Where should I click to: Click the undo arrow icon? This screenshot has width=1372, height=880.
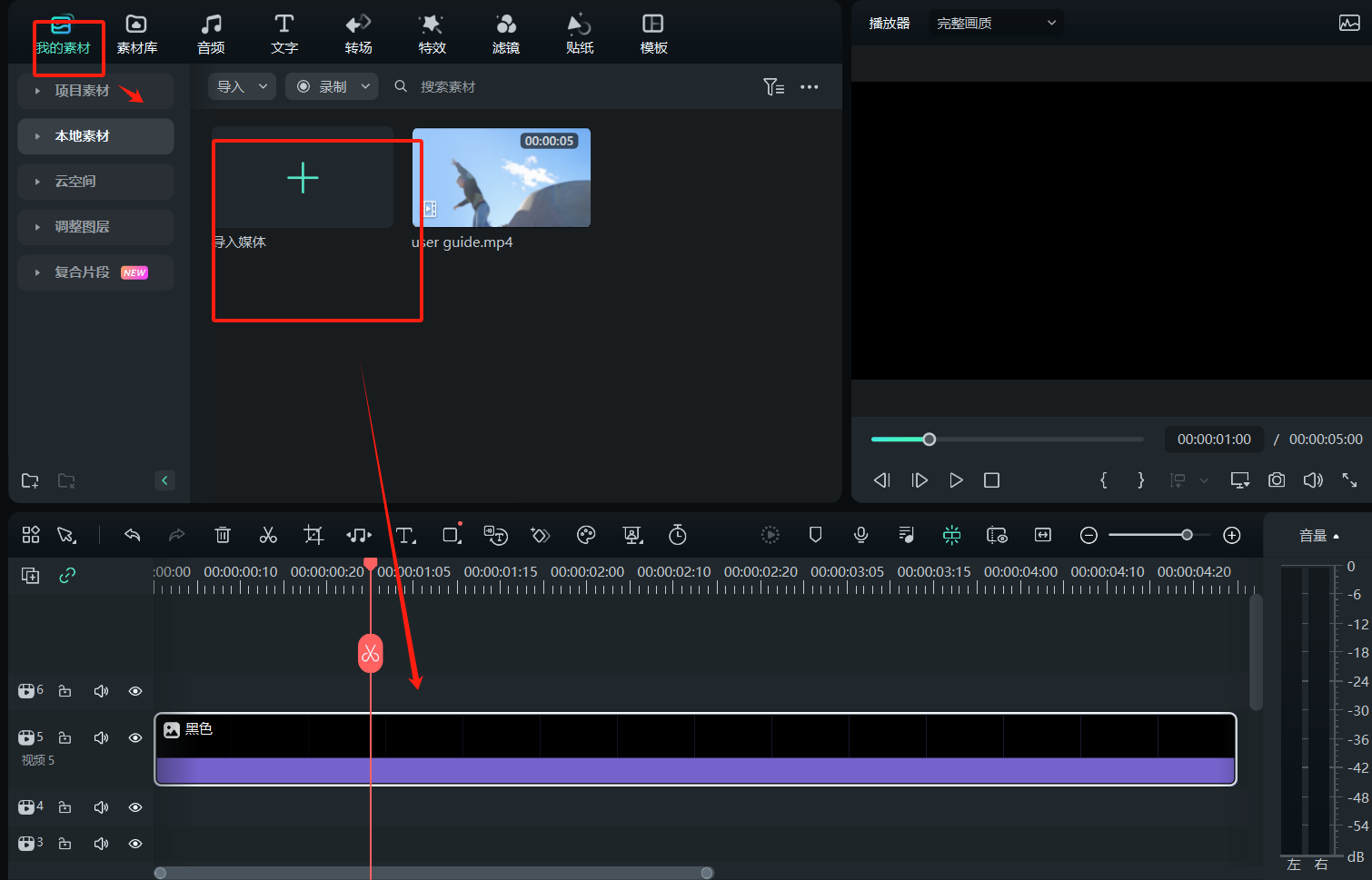click(133, 535)
